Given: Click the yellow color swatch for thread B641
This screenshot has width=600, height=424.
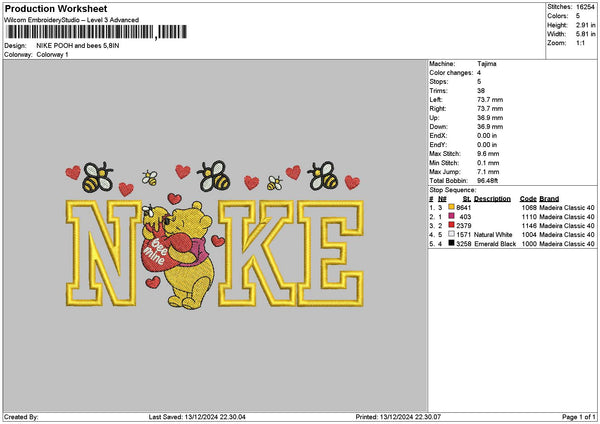Looking at the screenshot, I should [x=452, y=207].
